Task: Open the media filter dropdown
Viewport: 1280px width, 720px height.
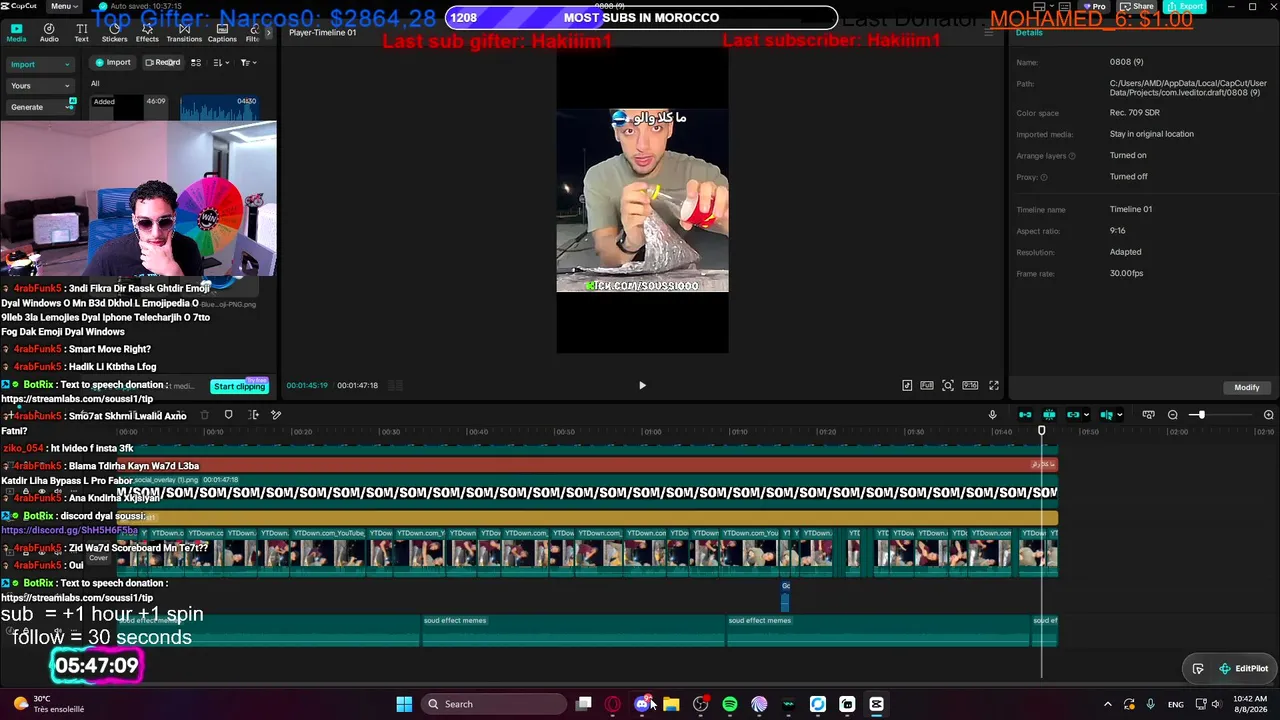Action: tap(249, 62)
